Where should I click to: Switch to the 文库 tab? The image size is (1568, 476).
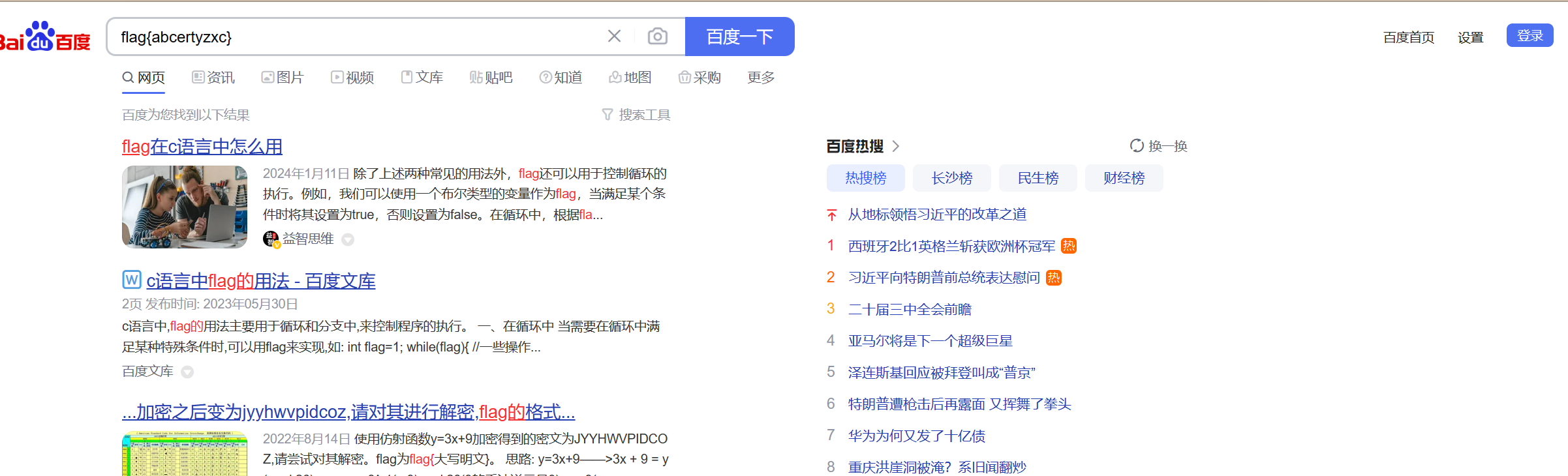point(422,78)
